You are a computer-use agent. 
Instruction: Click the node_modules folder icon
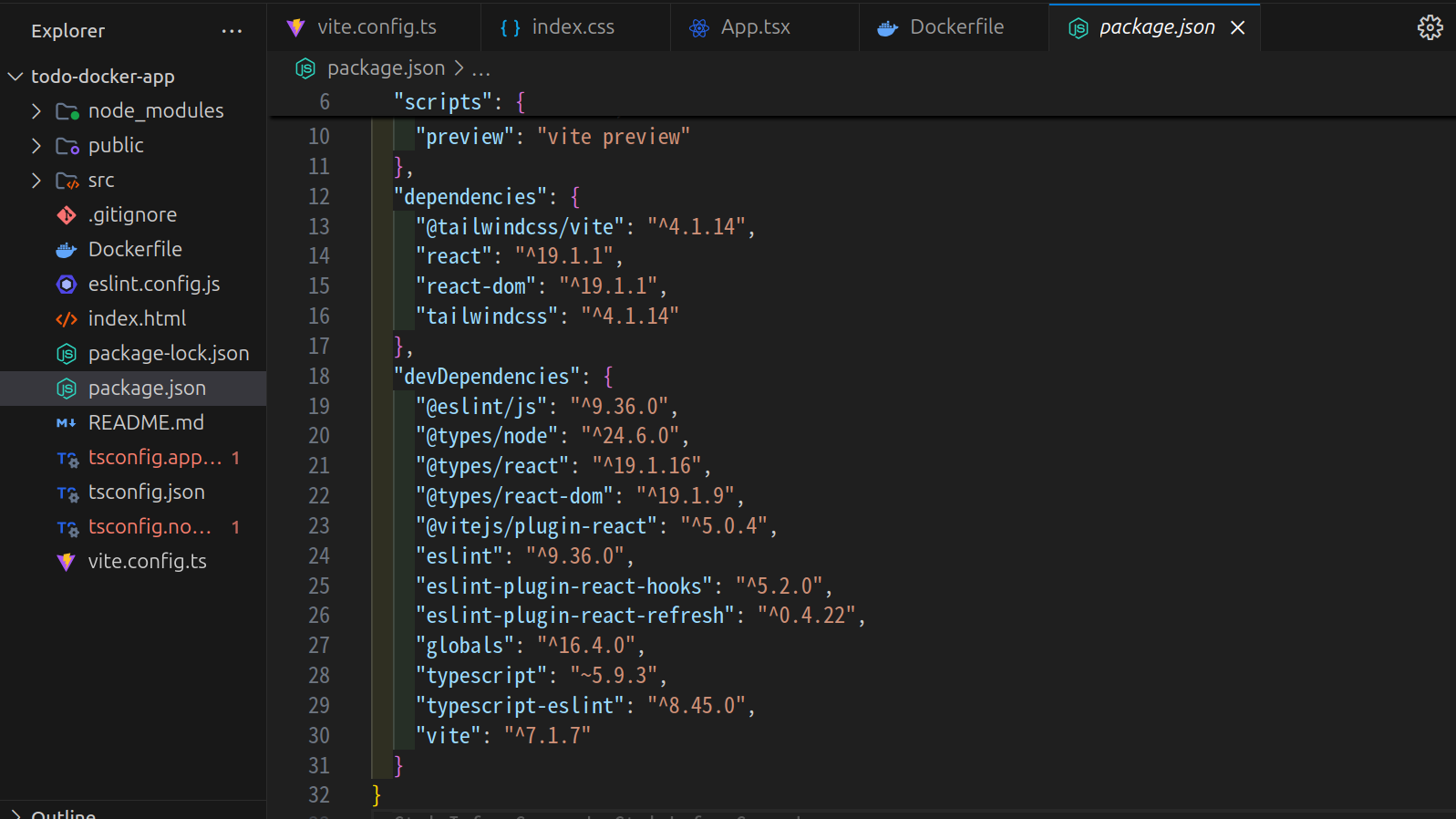tap(67, 111)
